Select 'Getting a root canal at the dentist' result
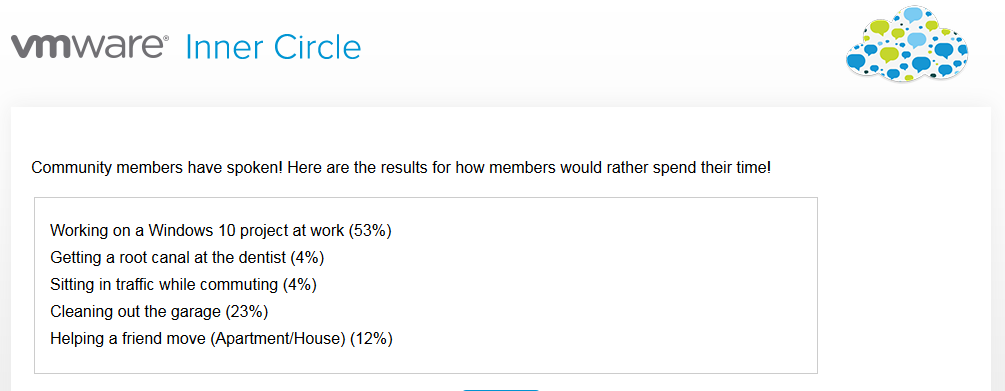Image resolution: width=1005 pixels, height=391 pixels. pos(187,257)
